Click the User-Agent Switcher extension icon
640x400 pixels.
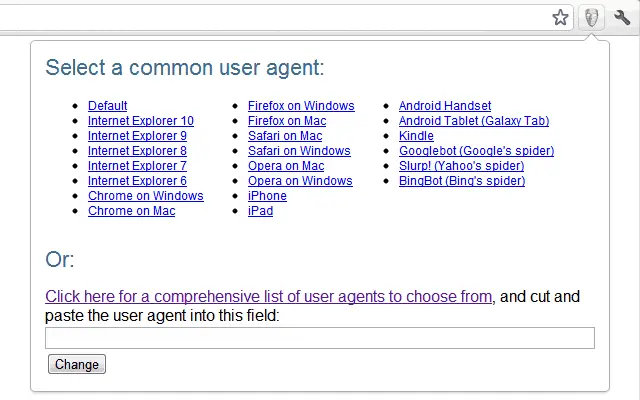point(592,17)
